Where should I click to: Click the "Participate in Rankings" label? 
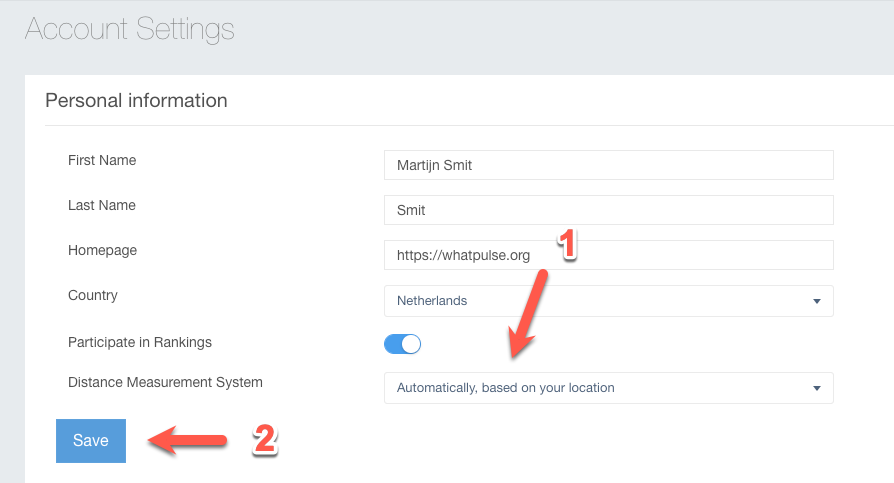tap(140, 342)
